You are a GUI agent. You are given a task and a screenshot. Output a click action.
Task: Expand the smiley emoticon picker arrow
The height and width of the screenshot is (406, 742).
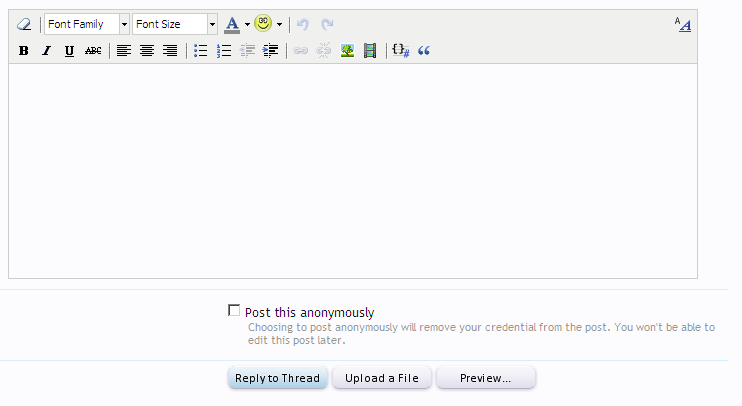(x=280, y=24)
